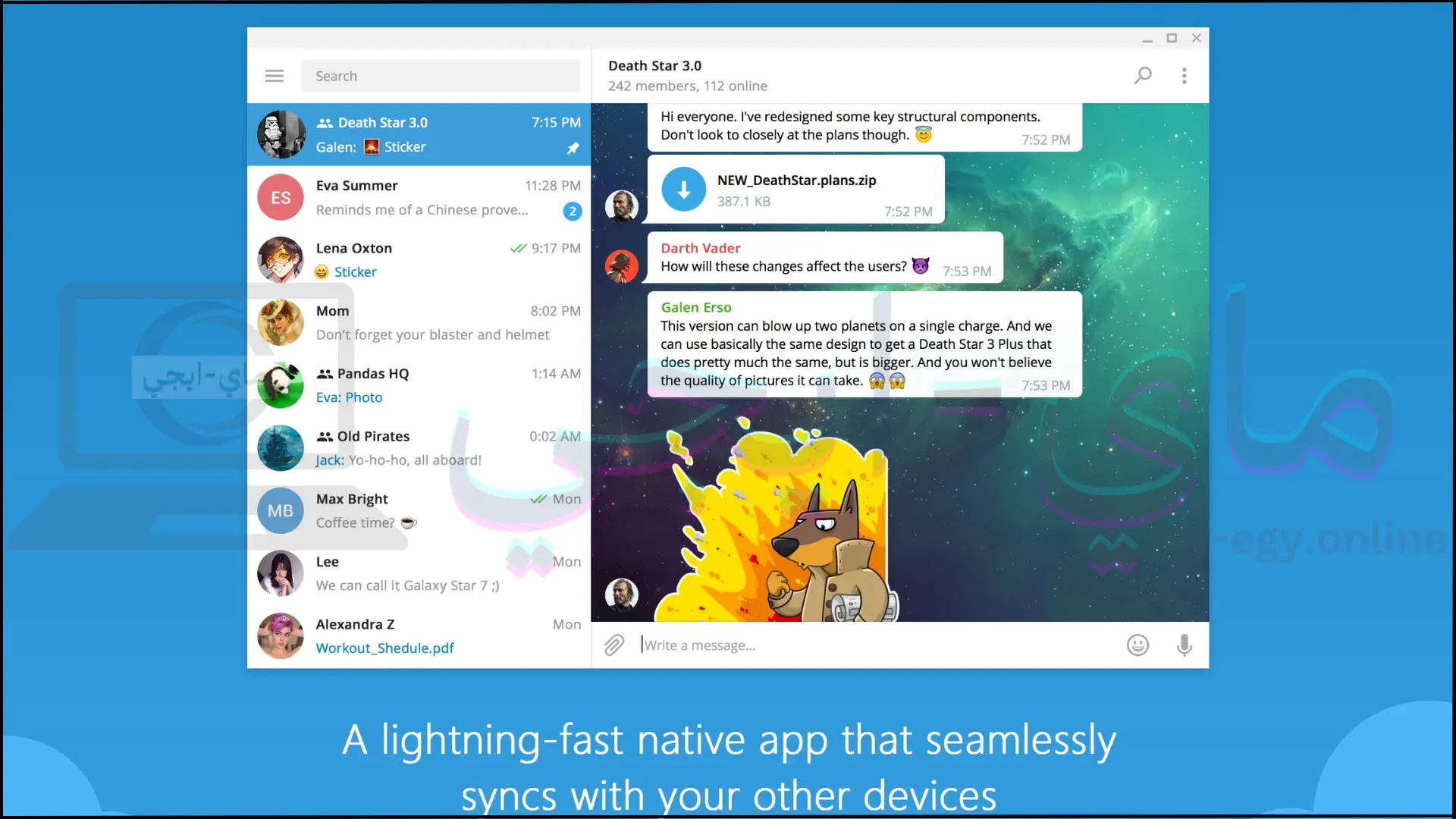Open Mom direct message chat
This screenshot has width=1456, height=819.
coord(419,322)
